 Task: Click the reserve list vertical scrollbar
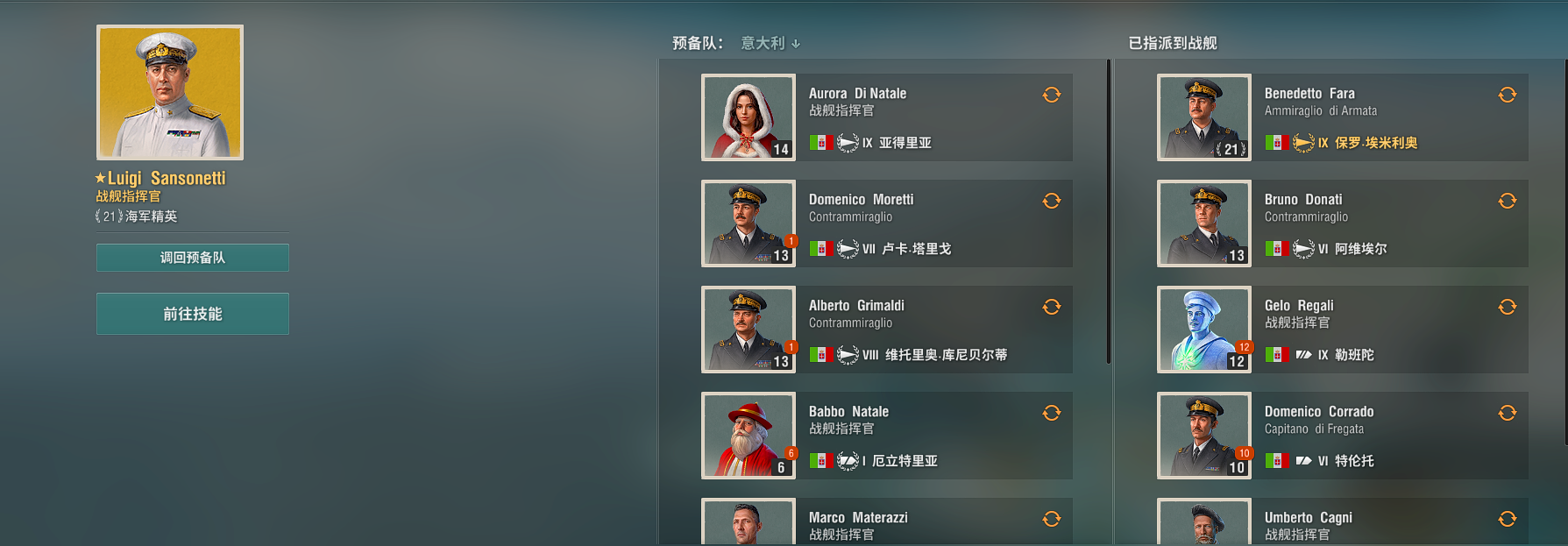coord(1109,211)
